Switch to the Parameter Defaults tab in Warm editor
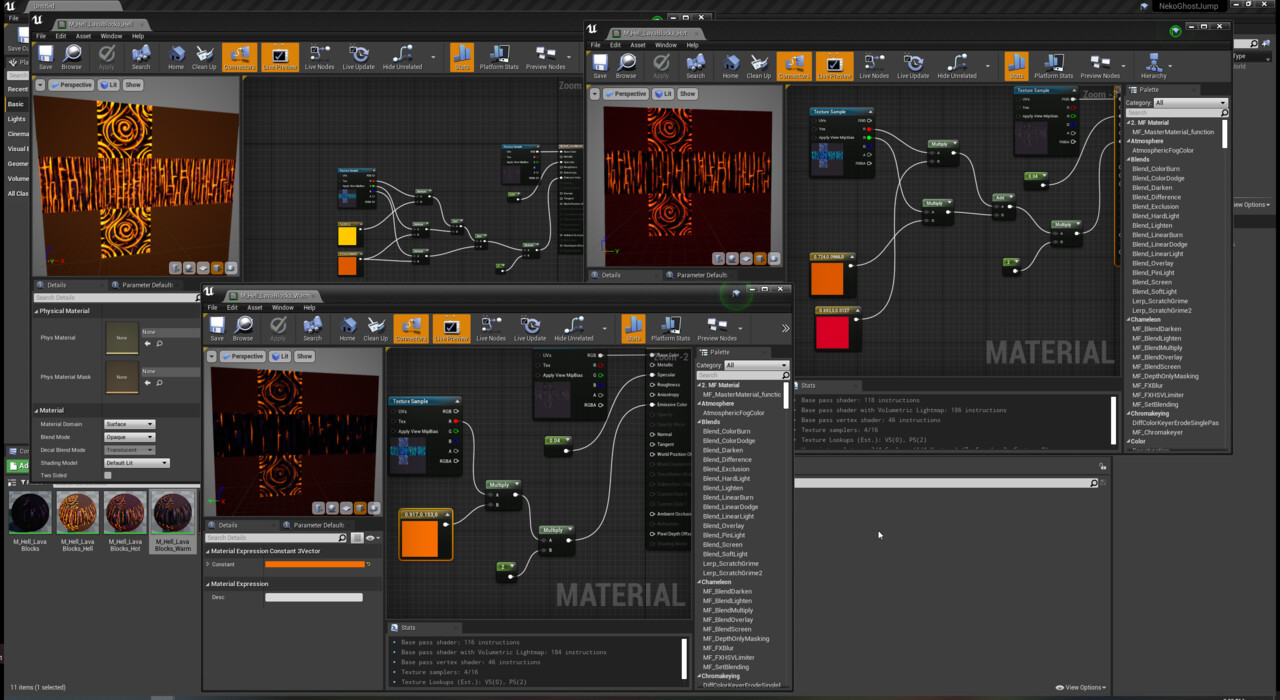The height and width of the screenshot is (700, 1280). 319,525
